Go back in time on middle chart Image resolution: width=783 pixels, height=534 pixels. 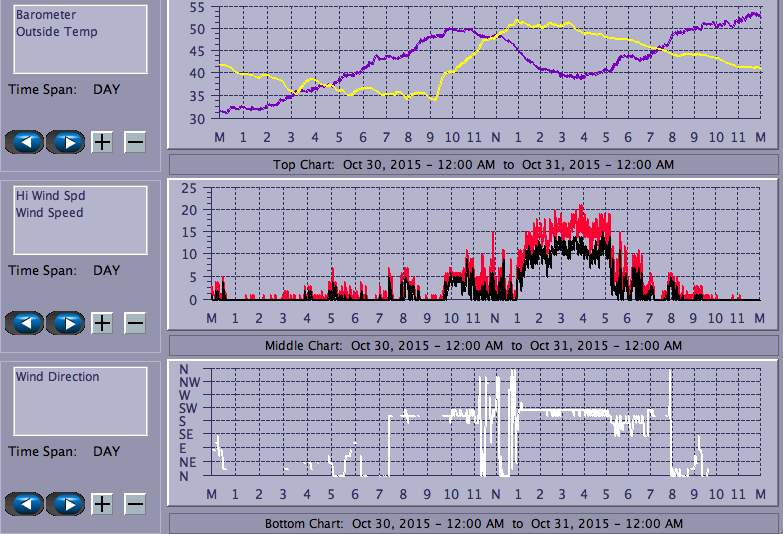[x=25, y=323]
